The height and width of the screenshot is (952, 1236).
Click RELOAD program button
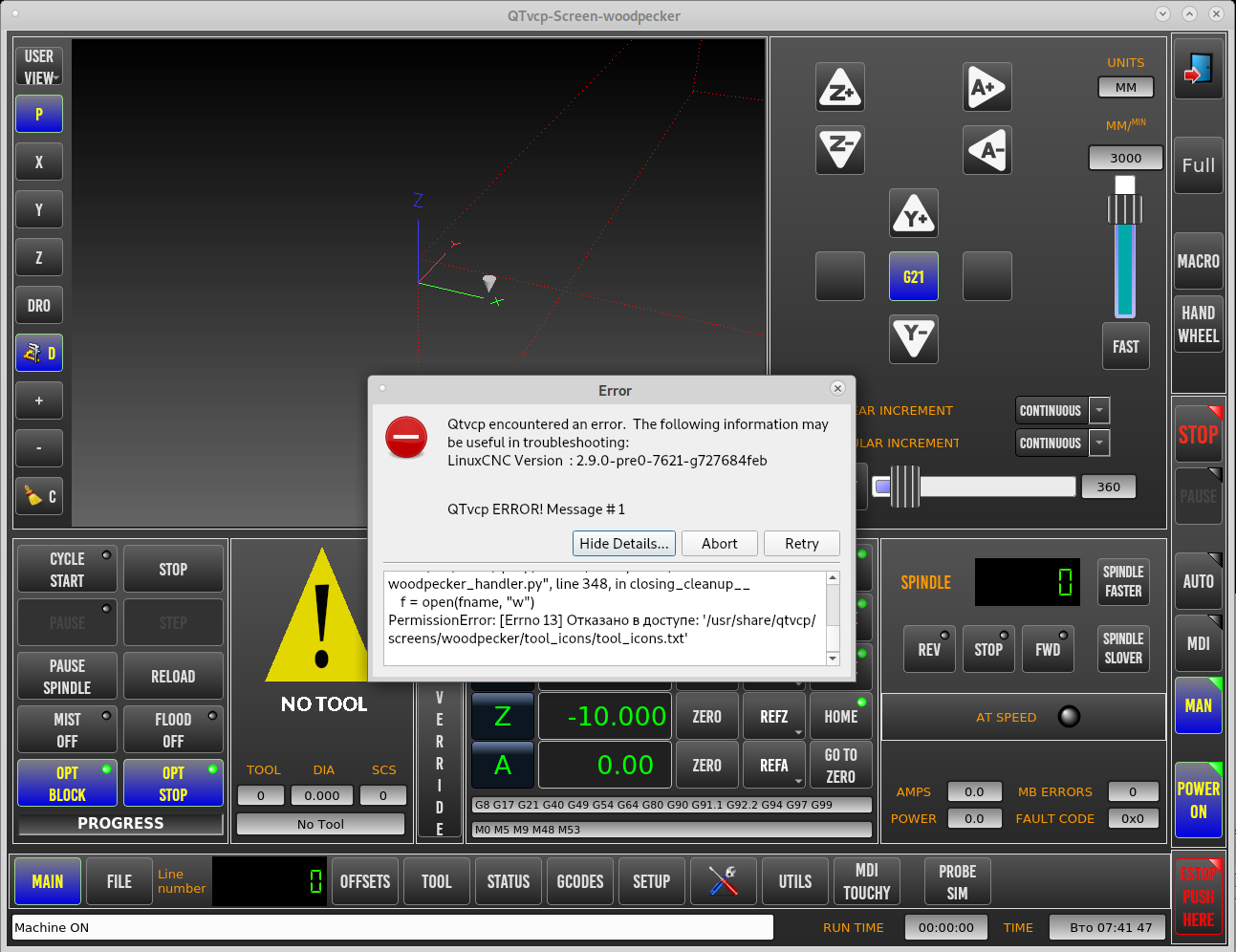[173, 677]
